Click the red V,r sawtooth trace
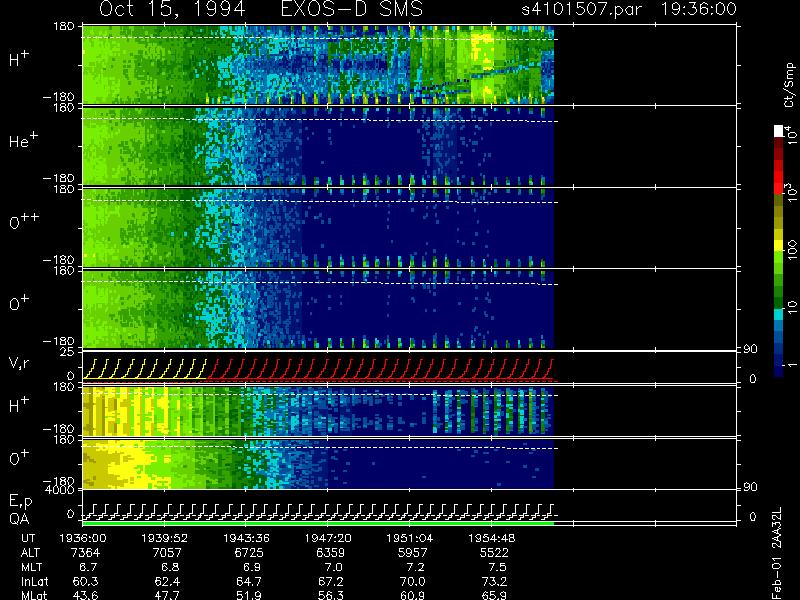800x600 pixels. (380, 368)
